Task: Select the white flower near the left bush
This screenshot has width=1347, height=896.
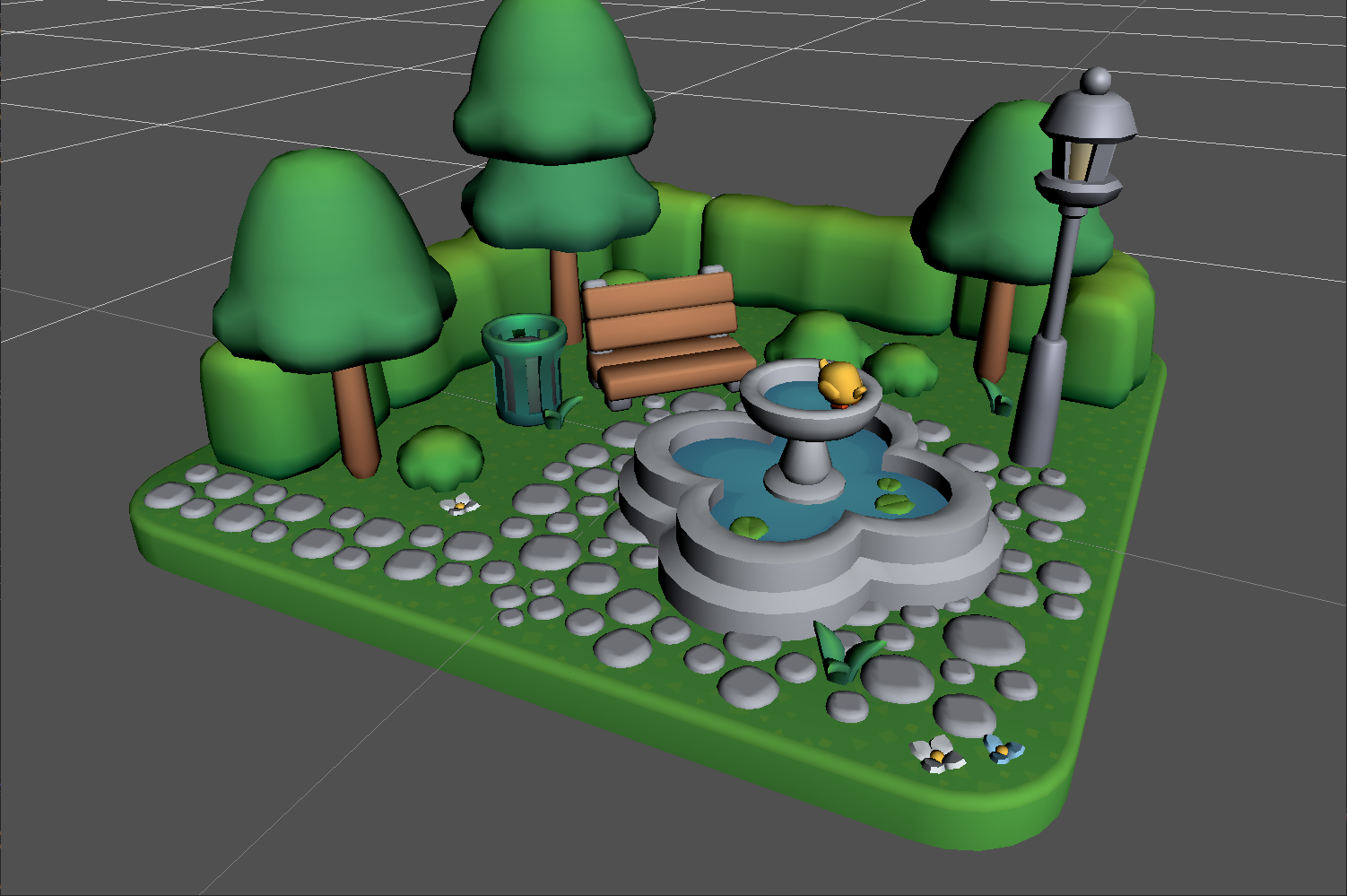Action: point(460,505)
